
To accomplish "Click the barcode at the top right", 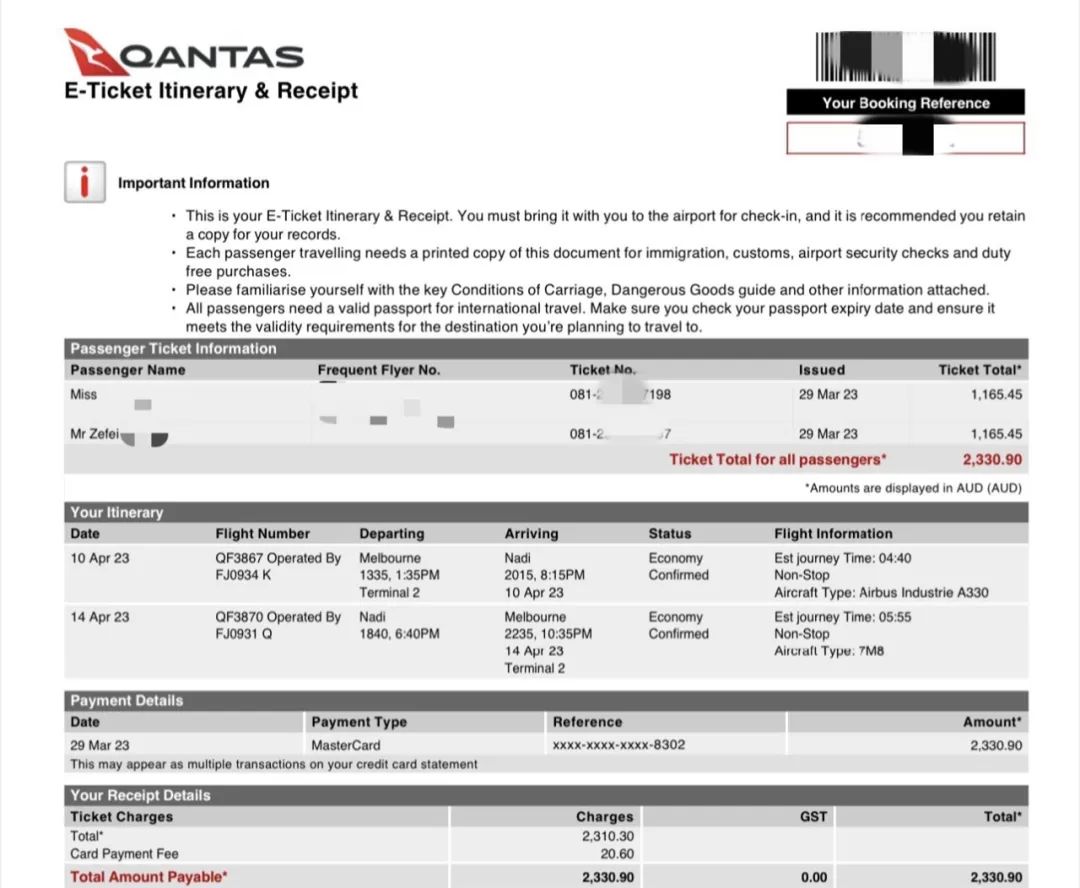I will (x=905, y=57).
